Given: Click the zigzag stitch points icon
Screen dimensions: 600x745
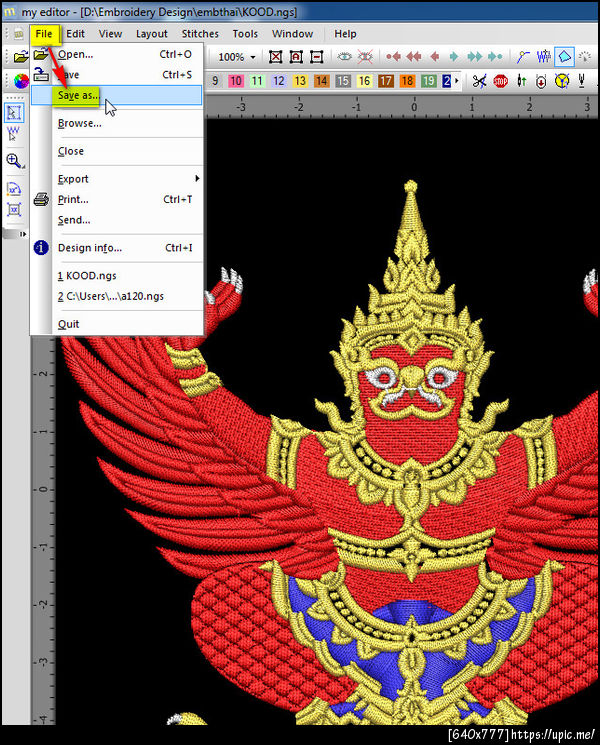Looking at the screenshot, I should click(543, 57).
